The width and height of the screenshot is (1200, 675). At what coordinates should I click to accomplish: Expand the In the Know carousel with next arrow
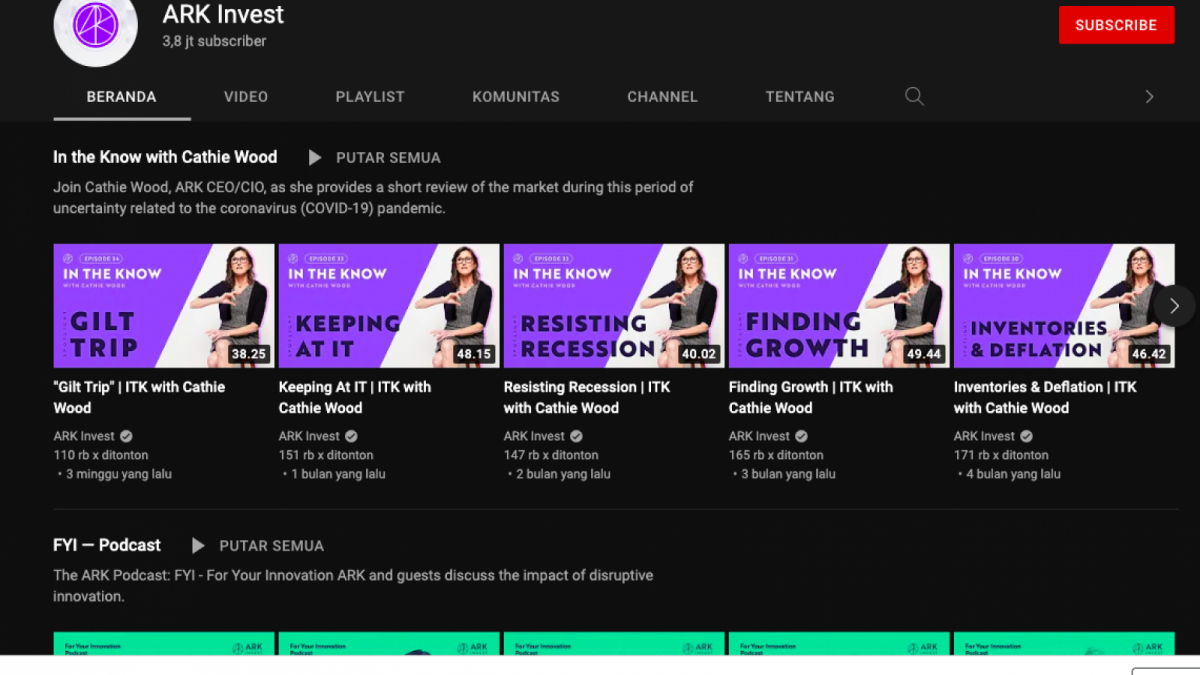click(x=1173, y=306)
